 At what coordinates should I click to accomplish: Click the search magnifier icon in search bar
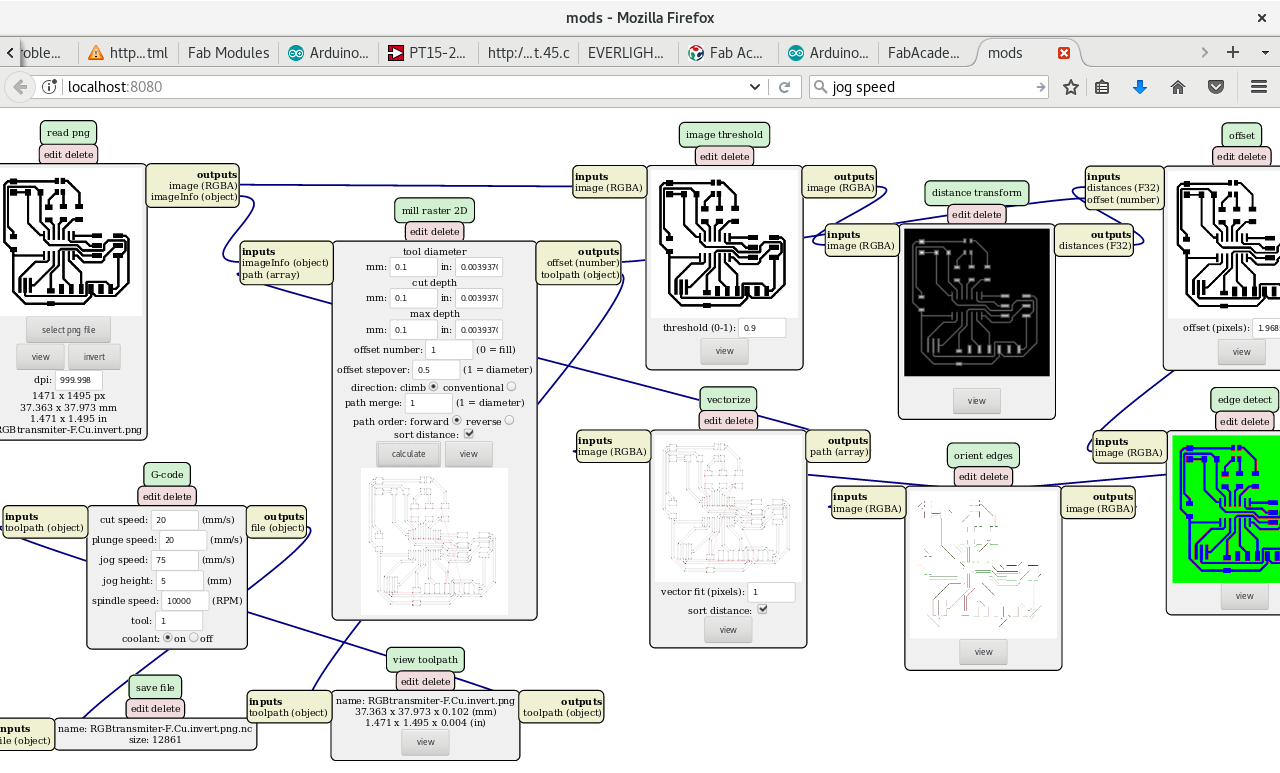pyautogui.click(x=822, y=87)
